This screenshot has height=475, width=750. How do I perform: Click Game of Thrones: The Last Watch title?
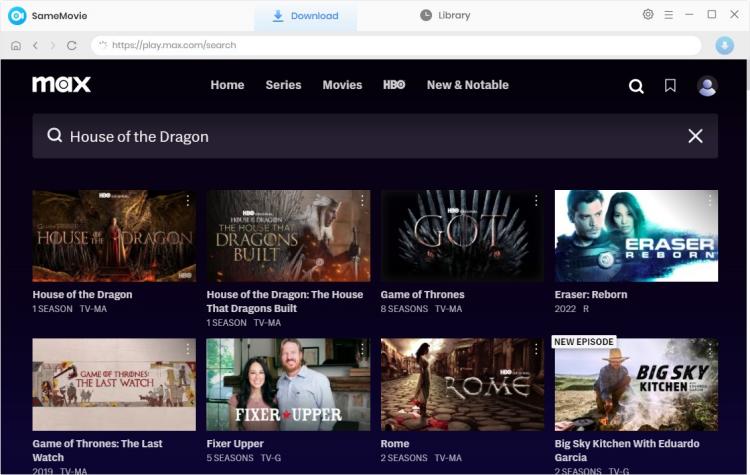point(97,450)
